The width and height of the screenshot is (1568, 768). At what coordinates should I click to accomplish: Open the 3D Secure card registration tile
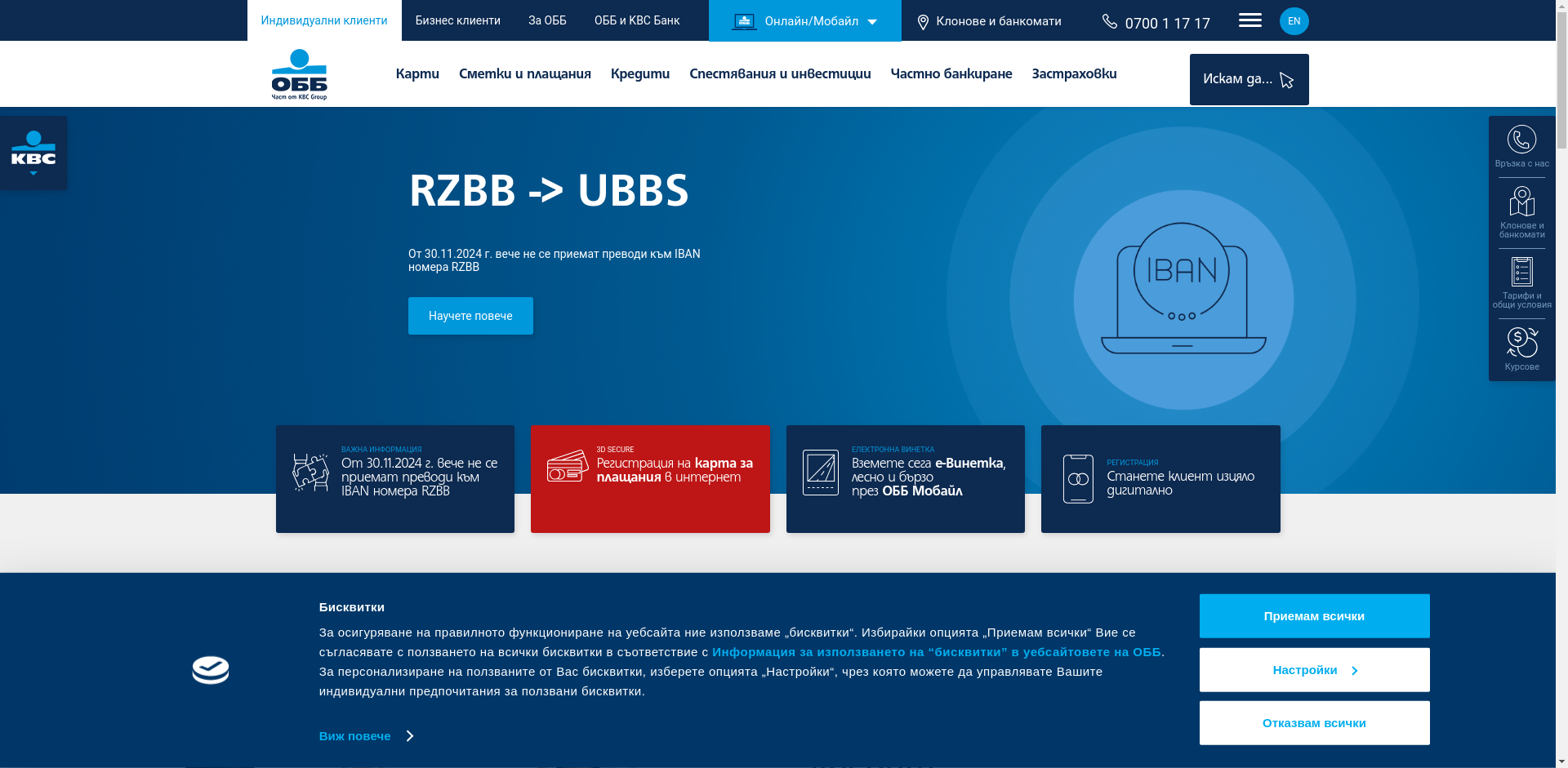pyautogui.click(x=650, y=479)
